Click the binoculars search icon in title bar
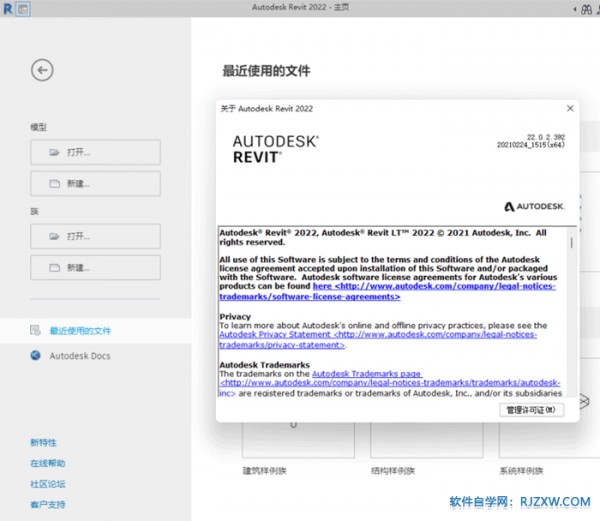The width and height of the screenshot is (600, 521). (x=586, y=9)
